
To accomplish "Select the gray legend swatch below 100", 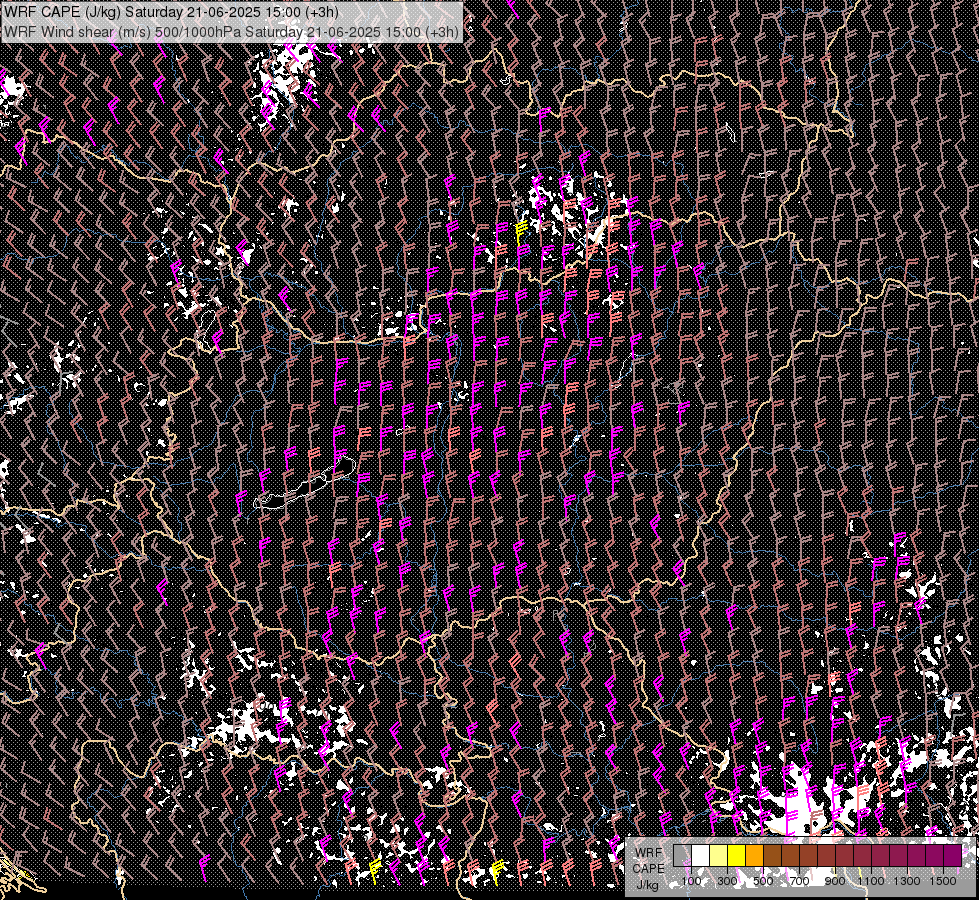I will click(x=682, y=855).
